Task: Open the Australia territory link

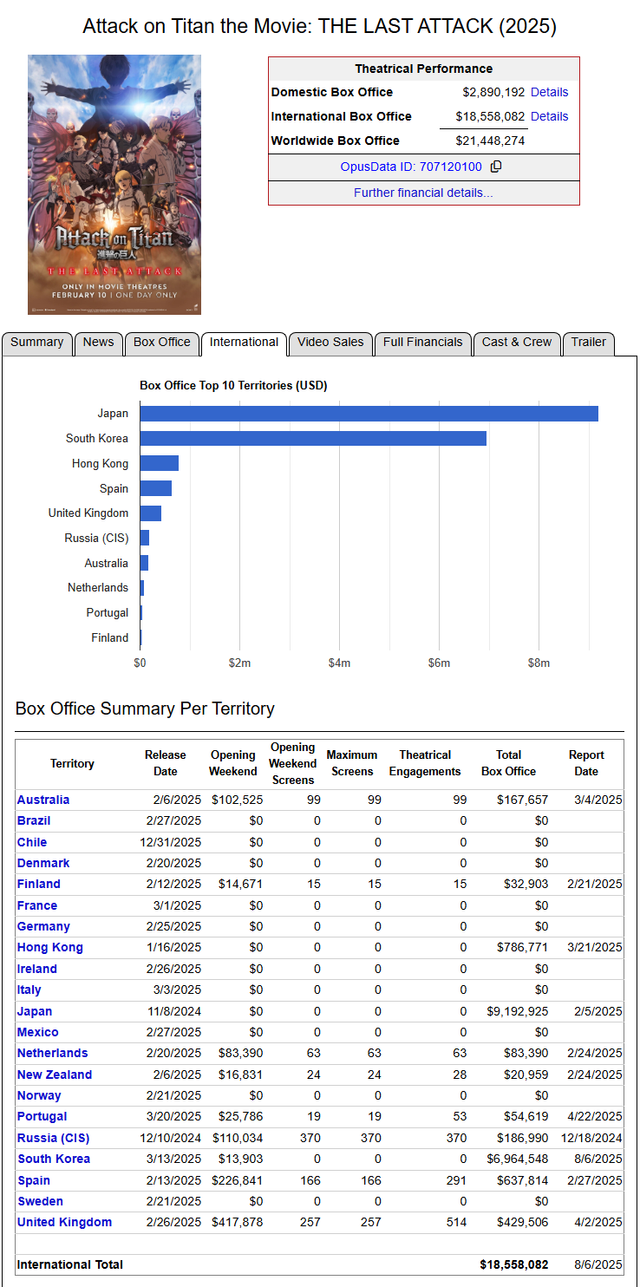Action: pos(43,800)
